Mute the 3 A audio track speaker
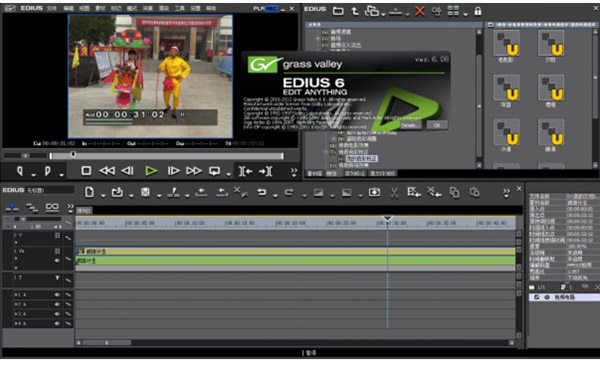 pyautogui.click(x=57, y=314)
